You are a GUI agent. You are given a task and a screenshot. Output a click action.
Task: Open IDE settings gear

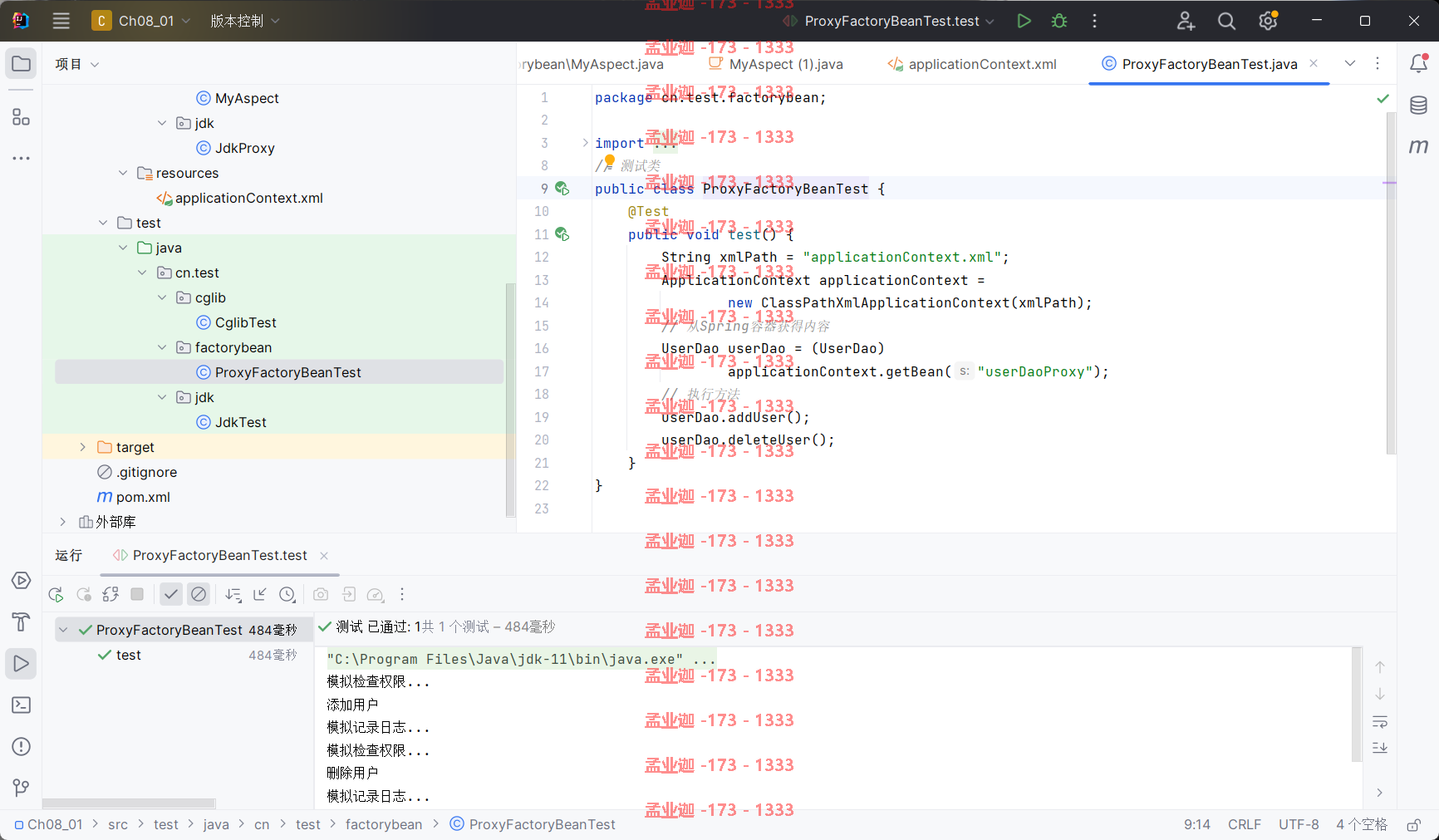click(1268, 21)
